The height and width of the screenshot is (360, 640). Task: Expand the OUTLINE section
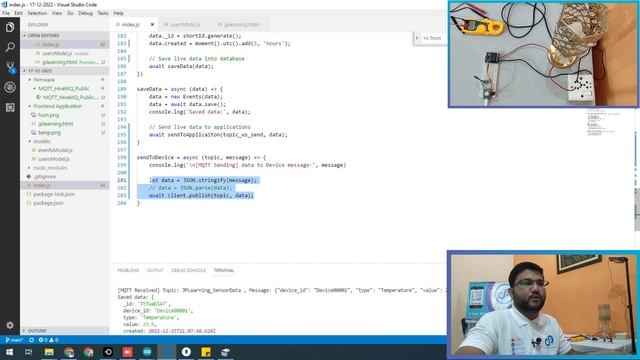click(24, 331)
